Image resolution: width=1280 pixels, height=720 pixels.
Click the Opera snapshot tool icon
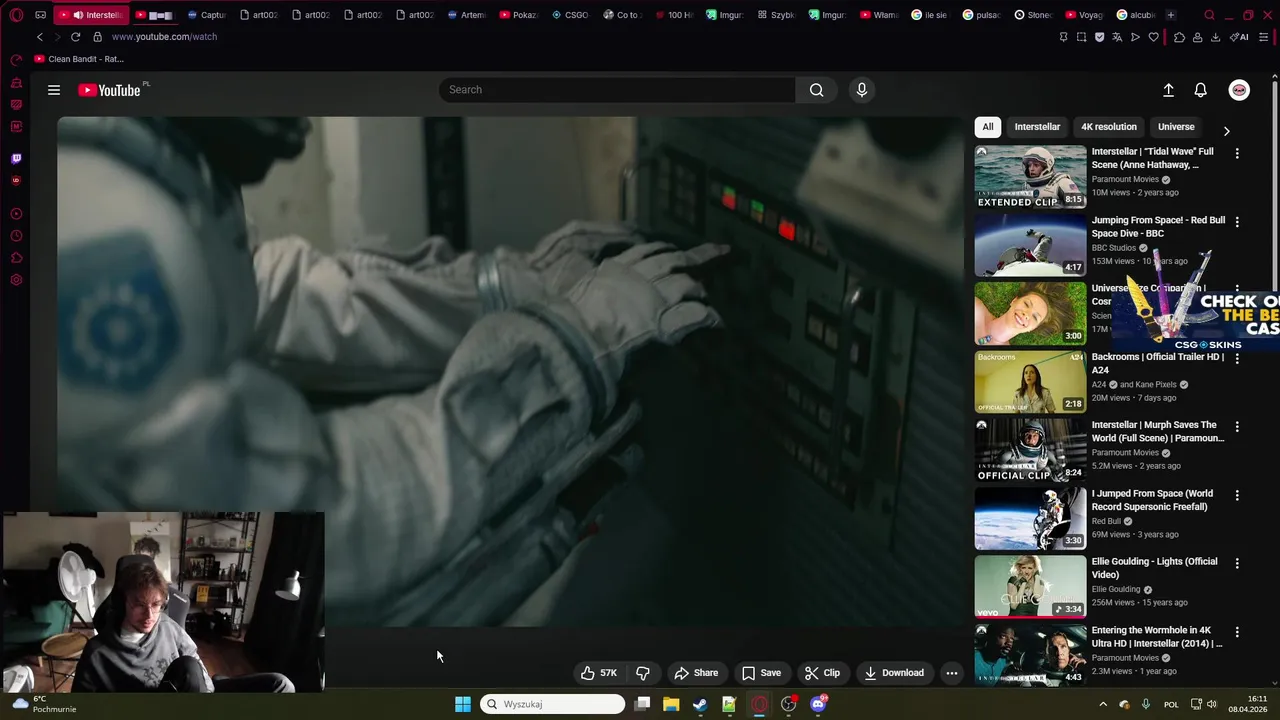coord(1081,37)
